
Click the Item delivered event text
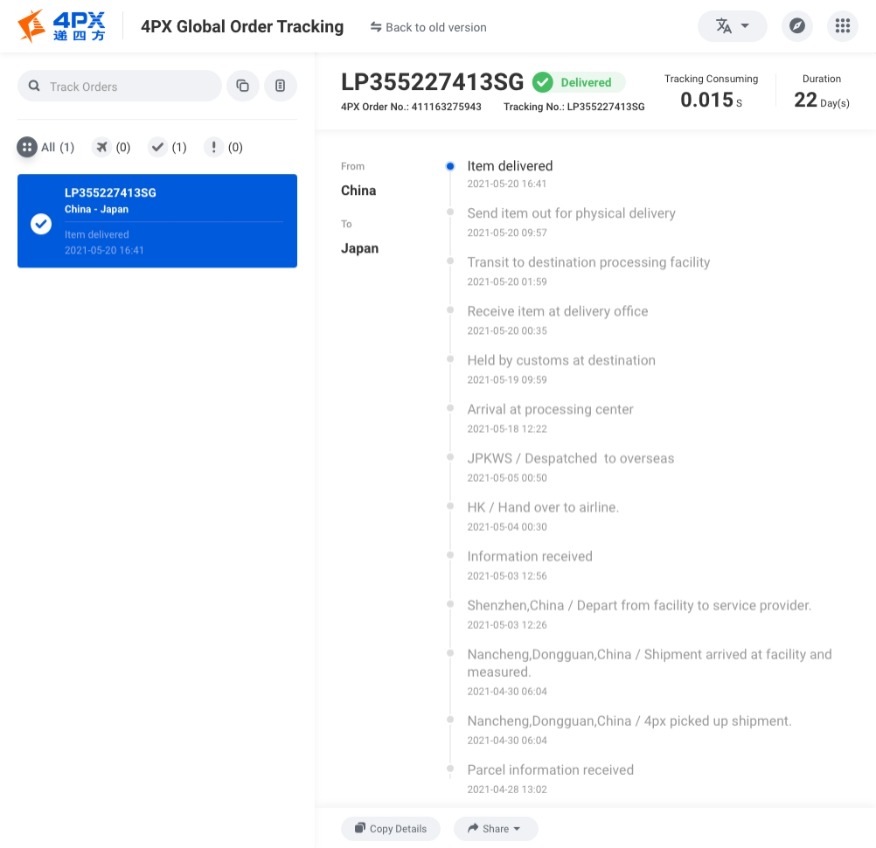(x=510, y=166)
